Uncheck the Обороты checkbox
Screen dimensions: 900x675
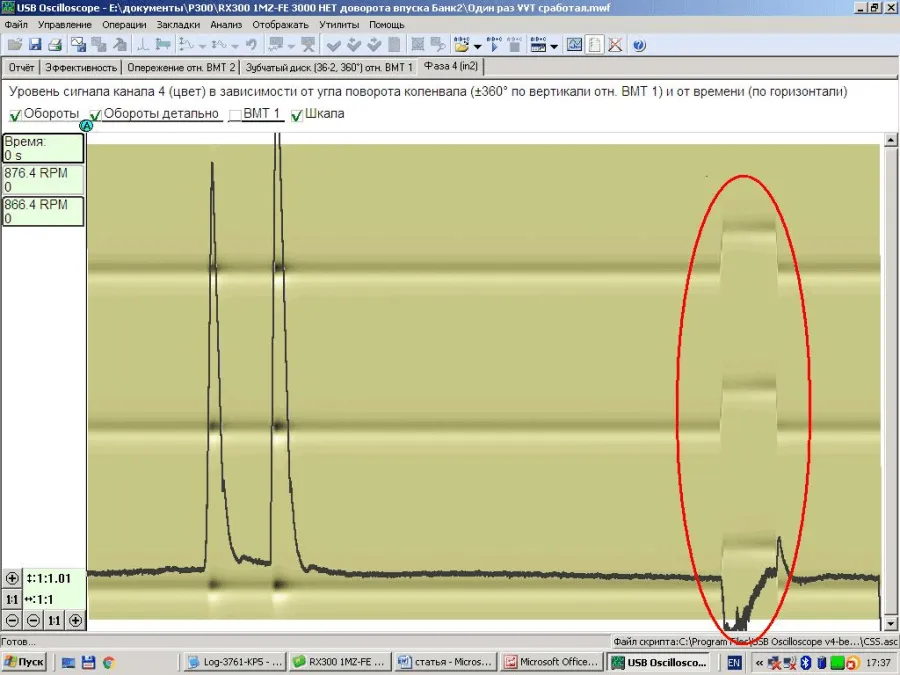point(15,115)
